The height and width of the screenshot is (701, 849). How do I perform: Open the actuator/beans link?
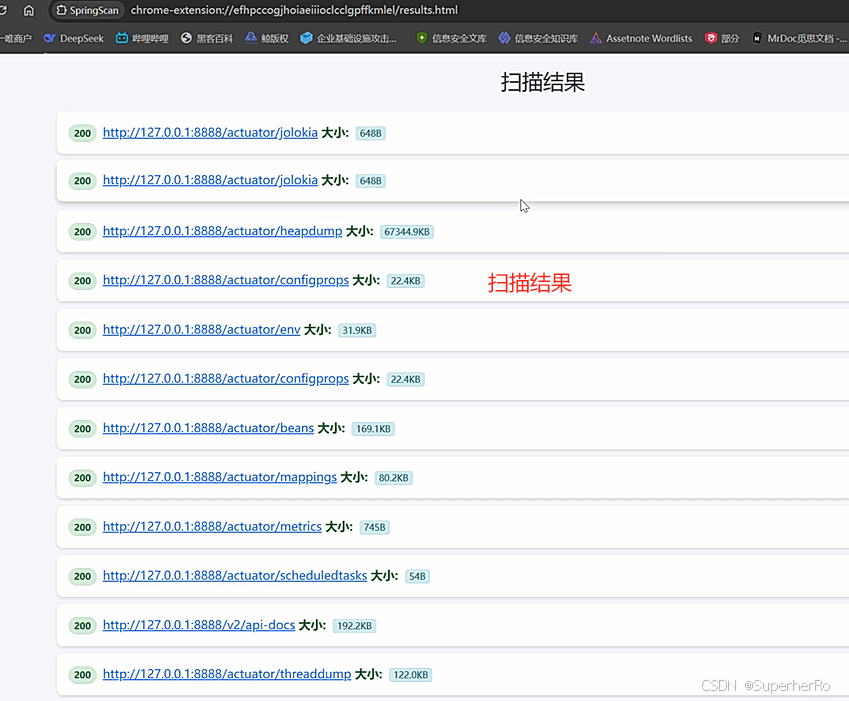[208, 428]
